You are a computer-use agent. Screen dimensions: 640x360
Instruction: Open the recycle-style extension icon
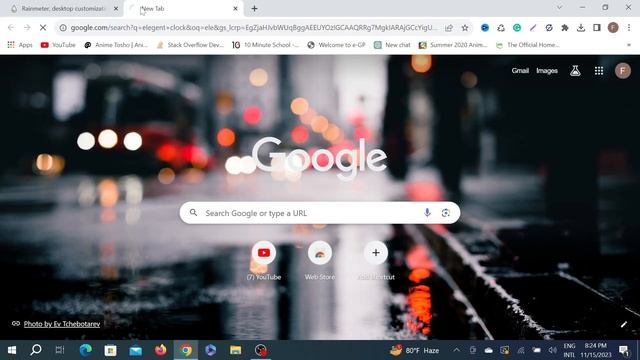(x=501, y=28)
